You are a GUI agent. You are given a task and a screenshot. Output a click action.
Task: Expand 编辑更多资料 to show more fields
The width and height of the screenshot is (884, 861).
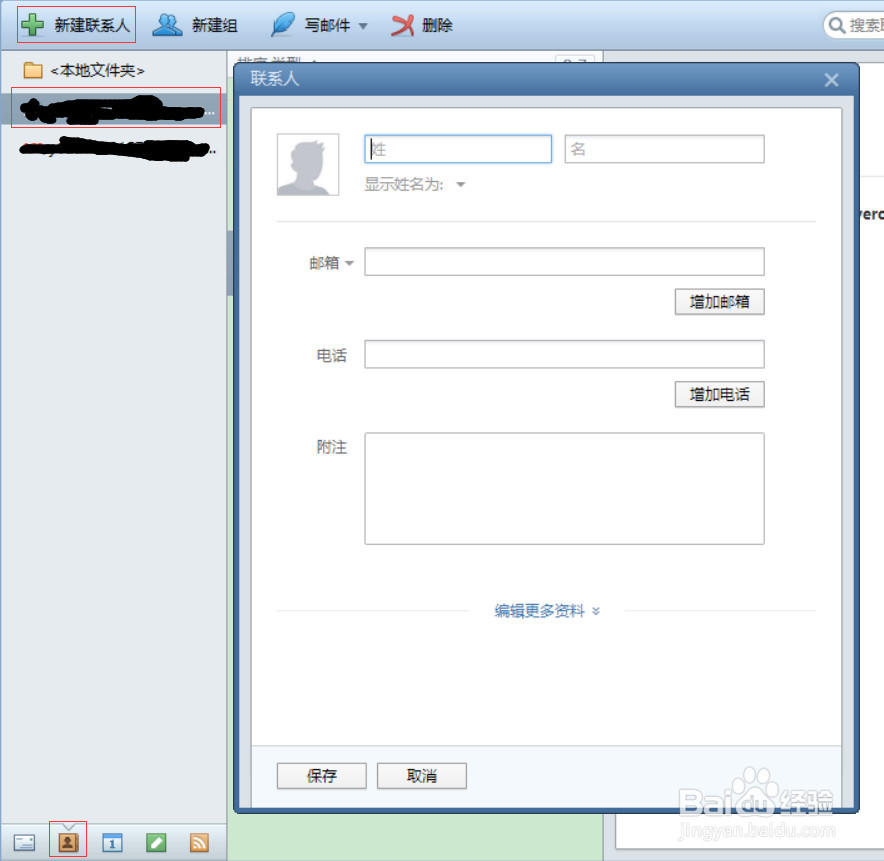[x=547, y=610]
